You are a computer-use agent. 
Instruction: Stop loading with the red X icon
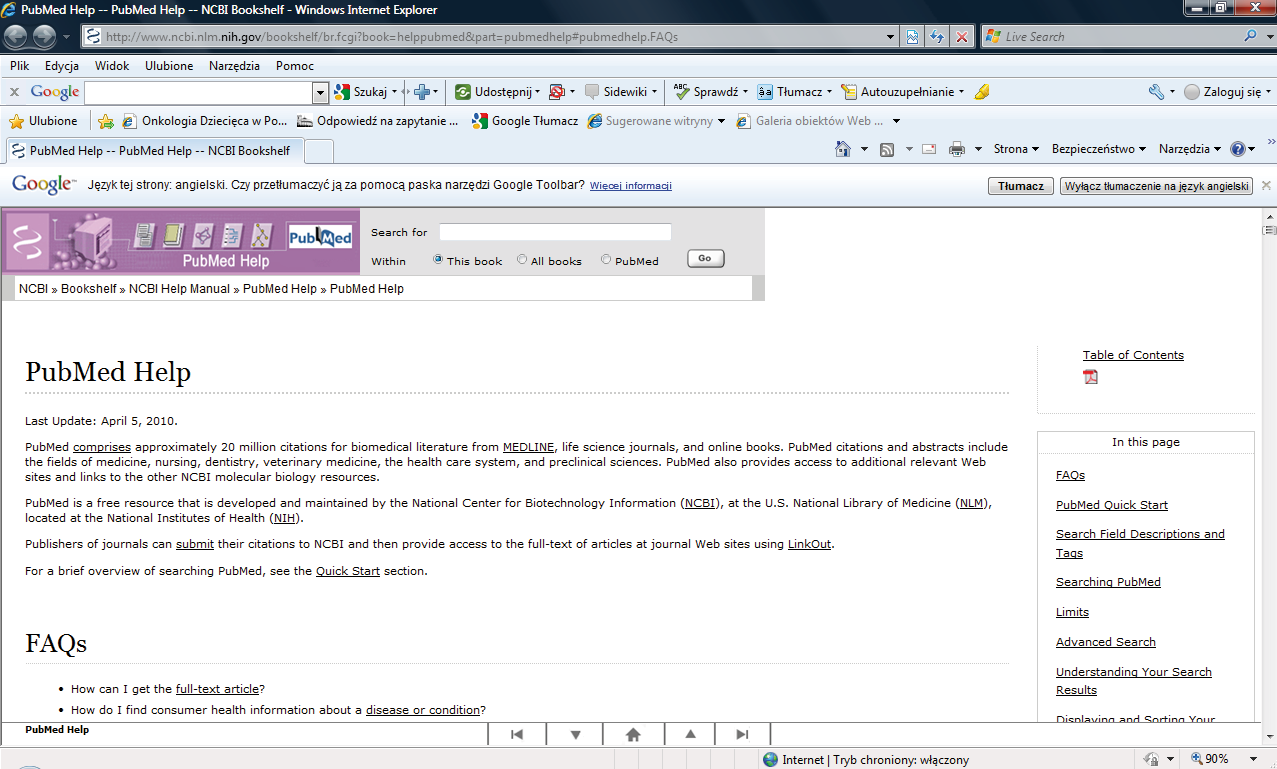(961, 37)
